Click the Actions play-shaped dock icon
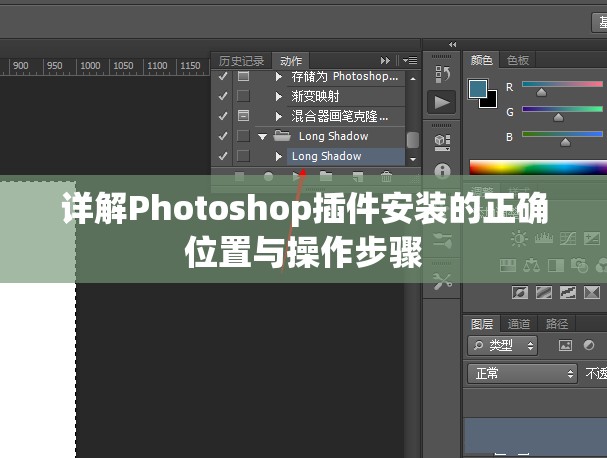The image size is (607, 458). coord(442,103)
